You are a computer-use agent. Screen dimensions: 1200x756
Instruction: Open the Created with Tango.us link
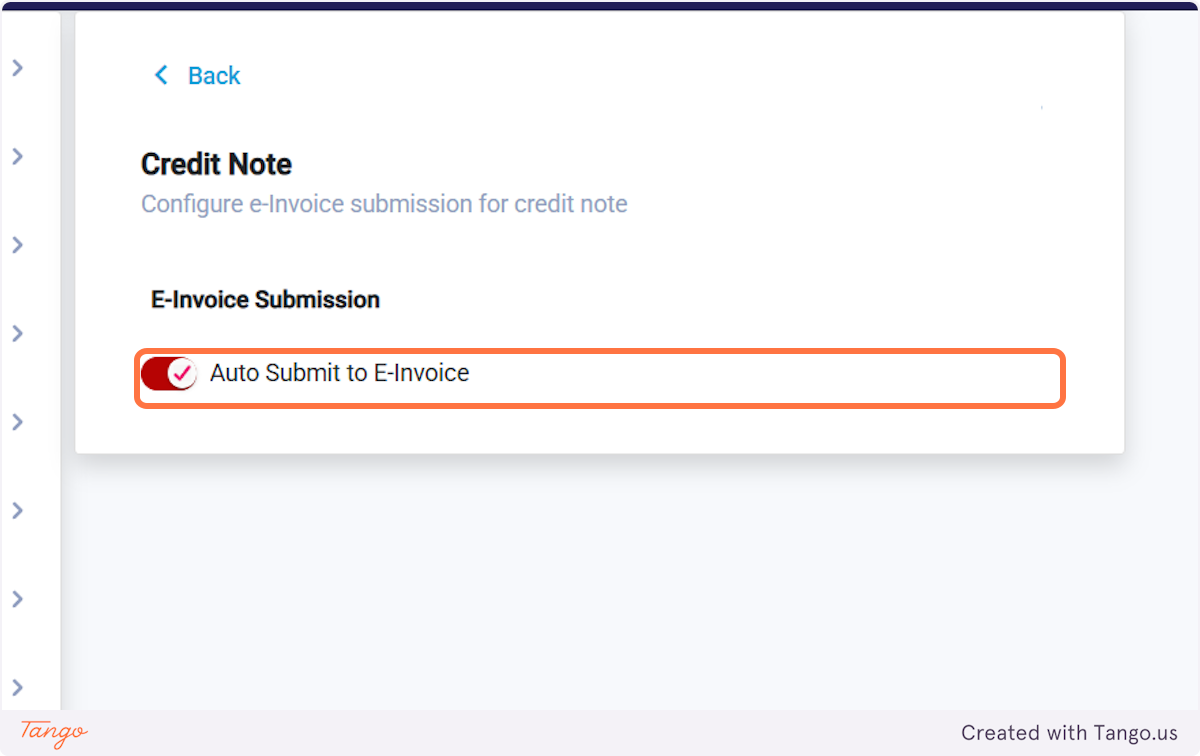(1069, 733)
